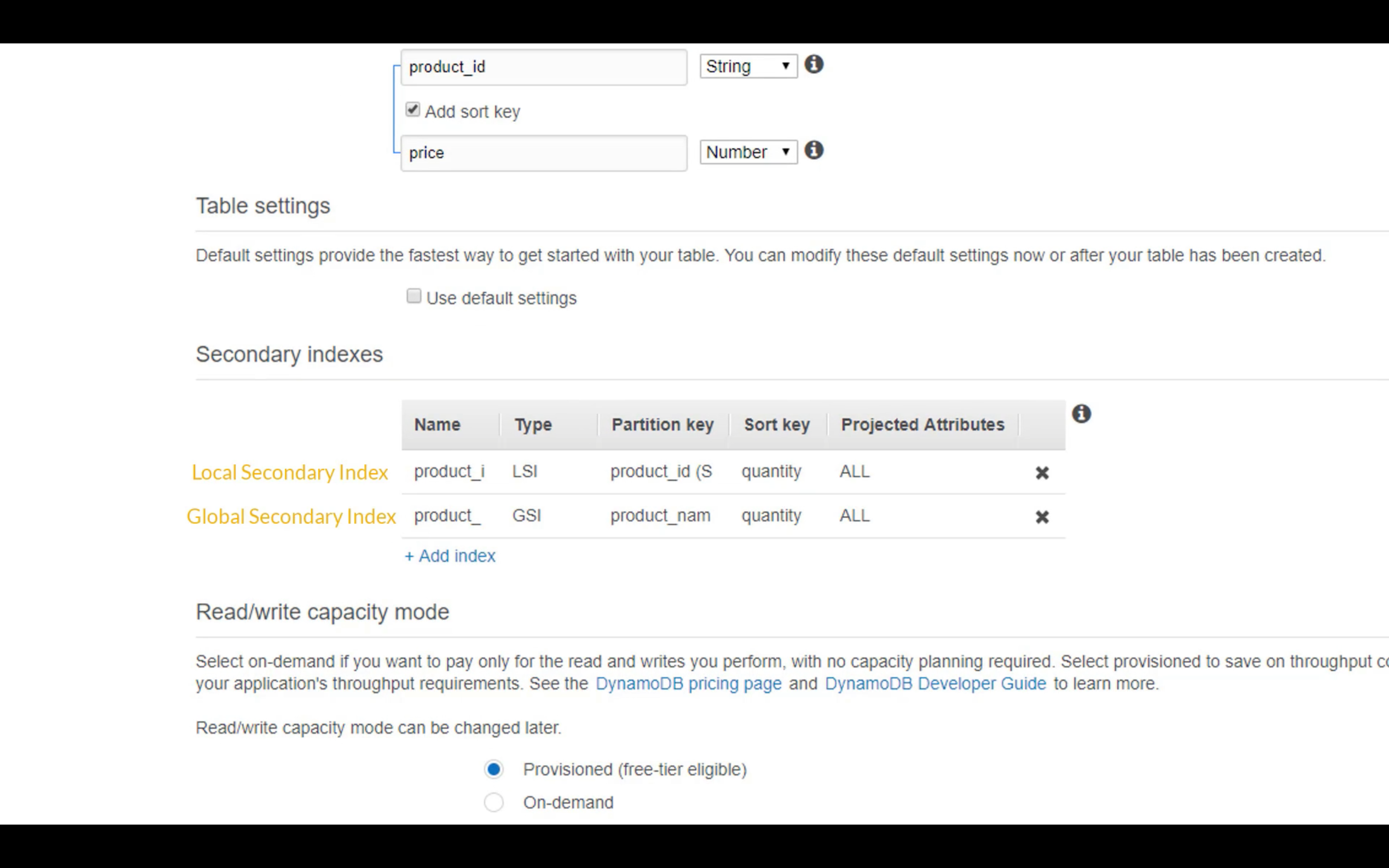The height and width of the screenshot is (868, 1389).
Task: Choose On-demand capacity mode
Action: [x=494, y=802]
